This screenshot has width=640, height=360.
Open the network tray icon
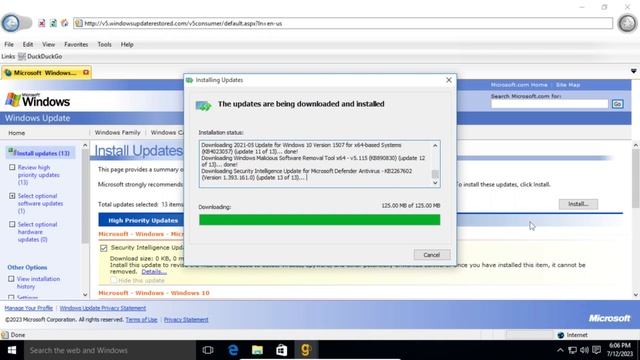[573, 350]
